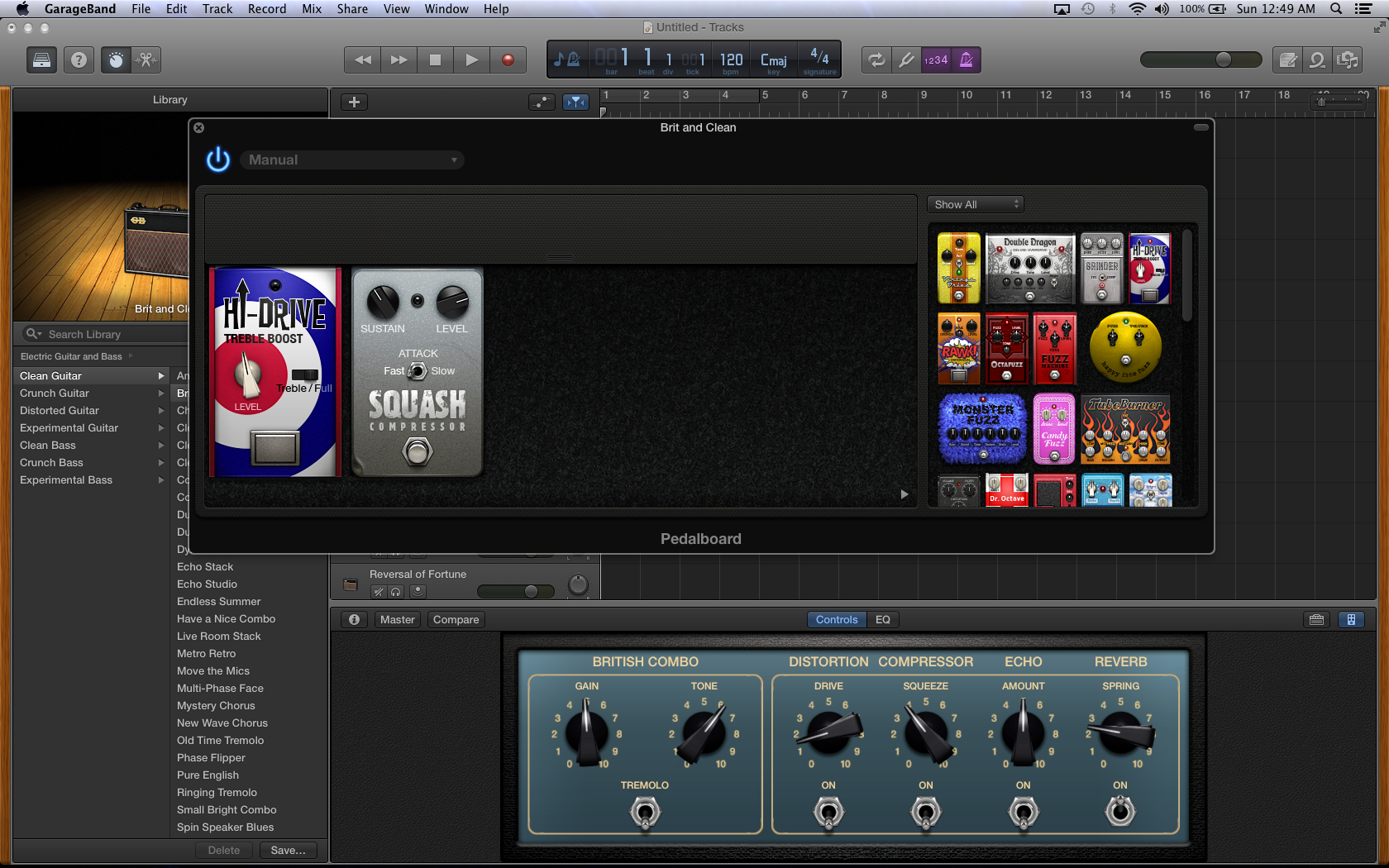Open the Show All pedal filter dropdown
1389x868 pixels.
pos(976,204)
